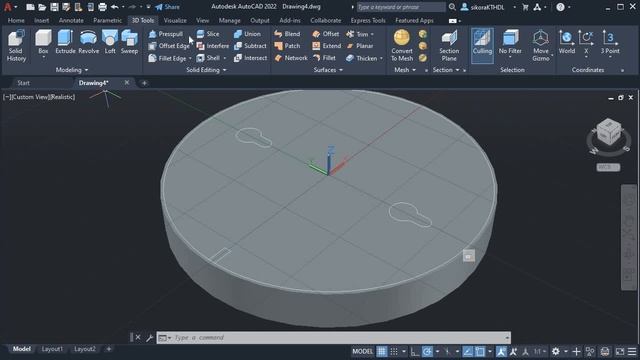
Task: Click MODEL space button in status bar
Action: click(362, 351)
